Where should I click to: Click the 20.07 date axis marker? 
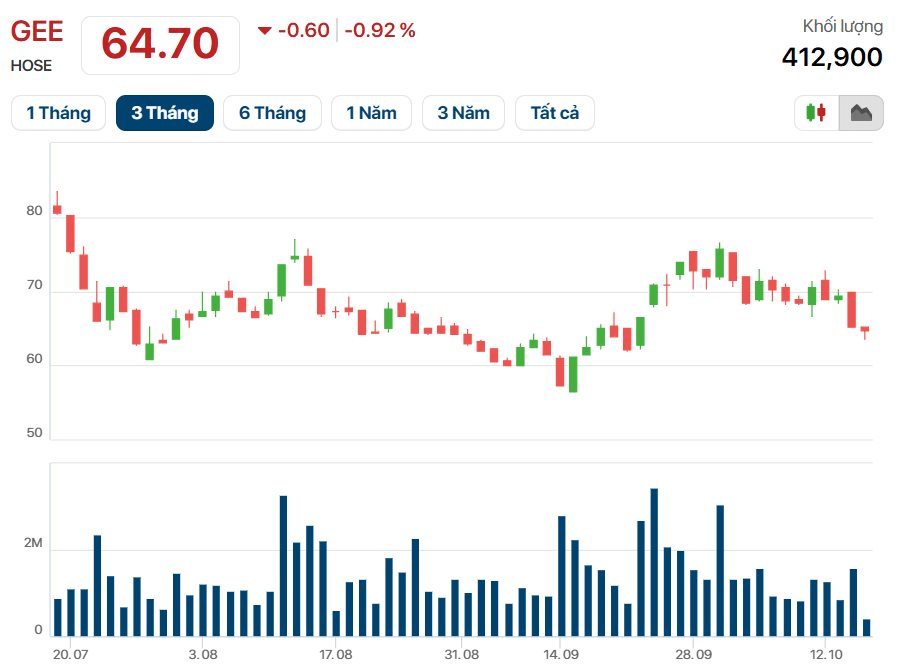coord(70,654)
